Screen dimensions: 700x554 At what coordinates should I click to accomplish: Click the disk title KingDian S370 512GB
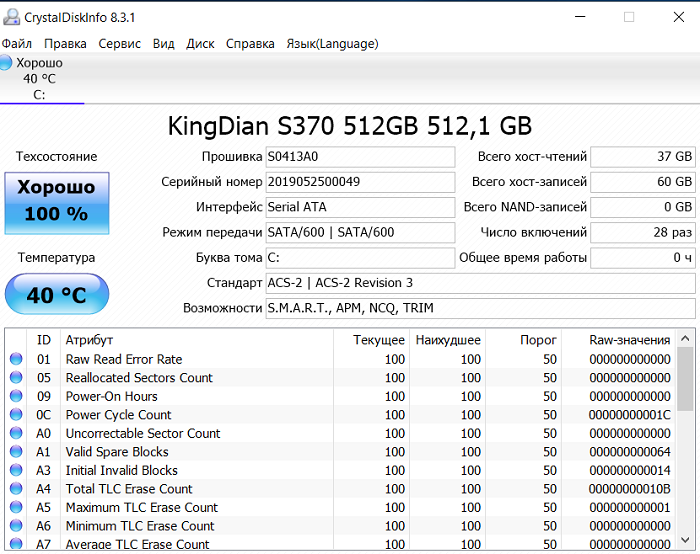pos(350,126)
